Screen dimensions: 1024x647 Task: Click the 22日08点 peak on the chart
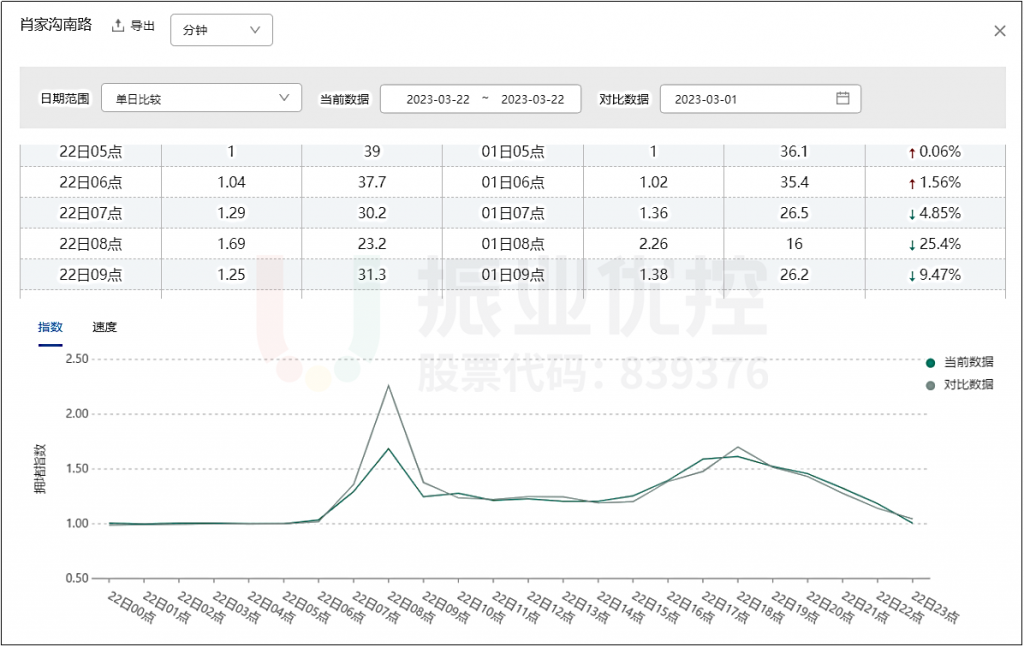coord(388,448)
